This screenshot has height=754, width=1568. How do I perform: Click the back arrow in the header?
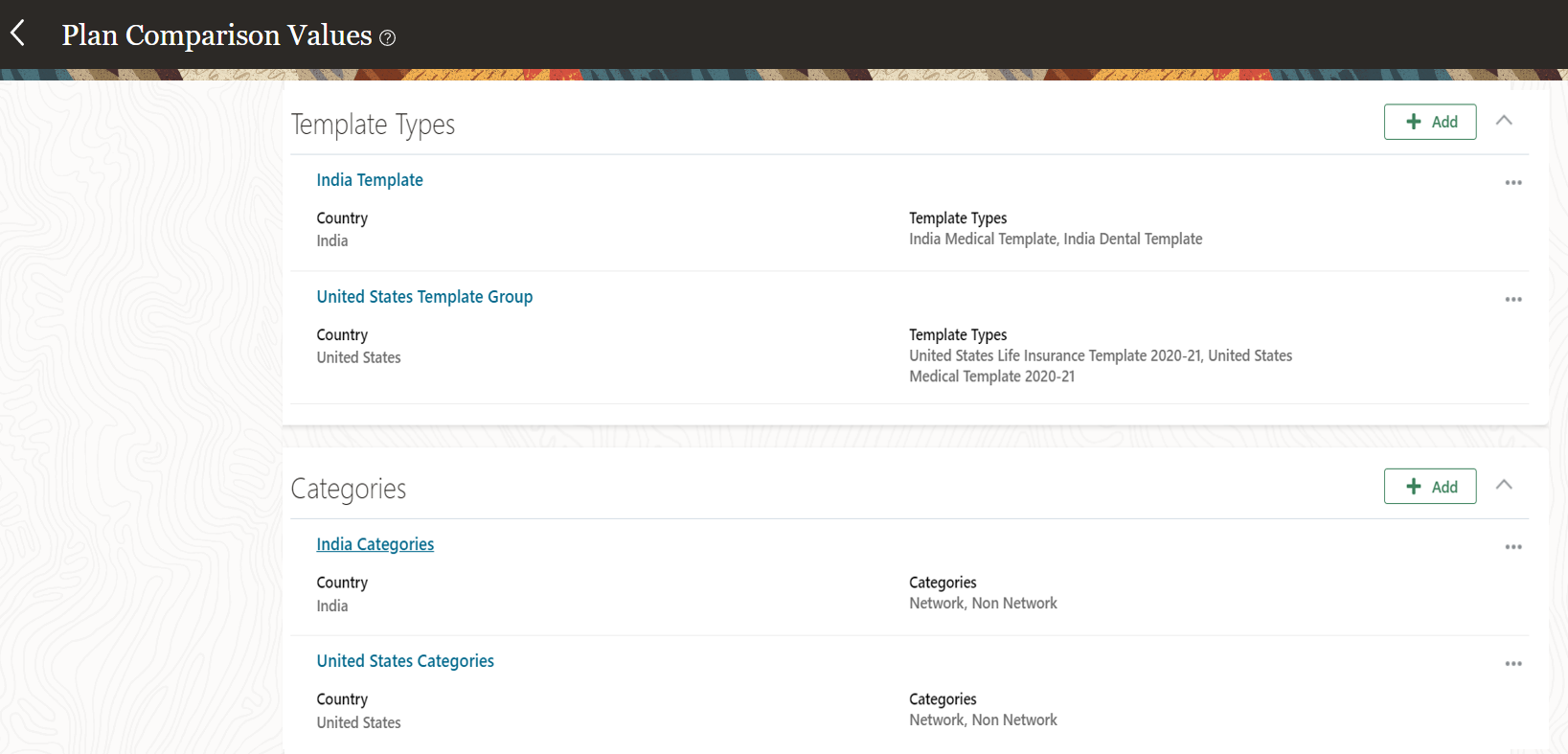click(18, 34)
